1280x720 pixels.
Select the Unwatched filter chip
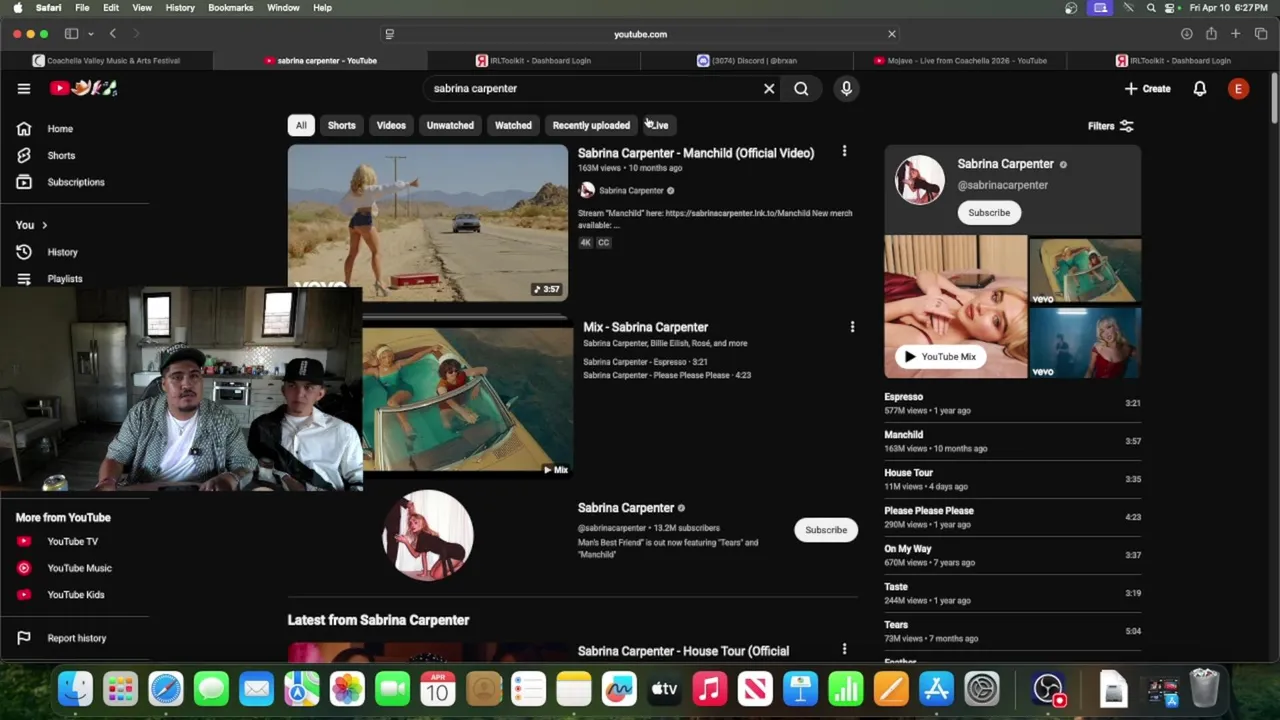(450, 125)
